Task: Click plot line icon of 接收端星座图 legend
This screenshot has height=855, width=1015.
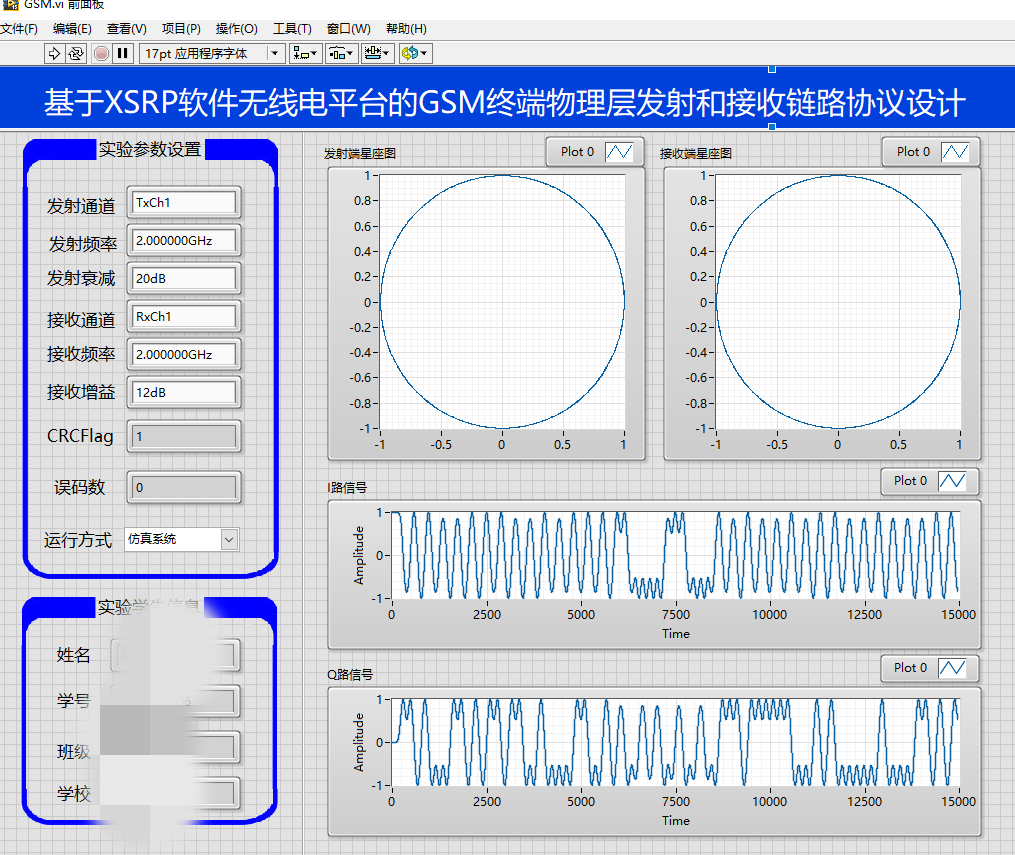Action: point(955,152)
